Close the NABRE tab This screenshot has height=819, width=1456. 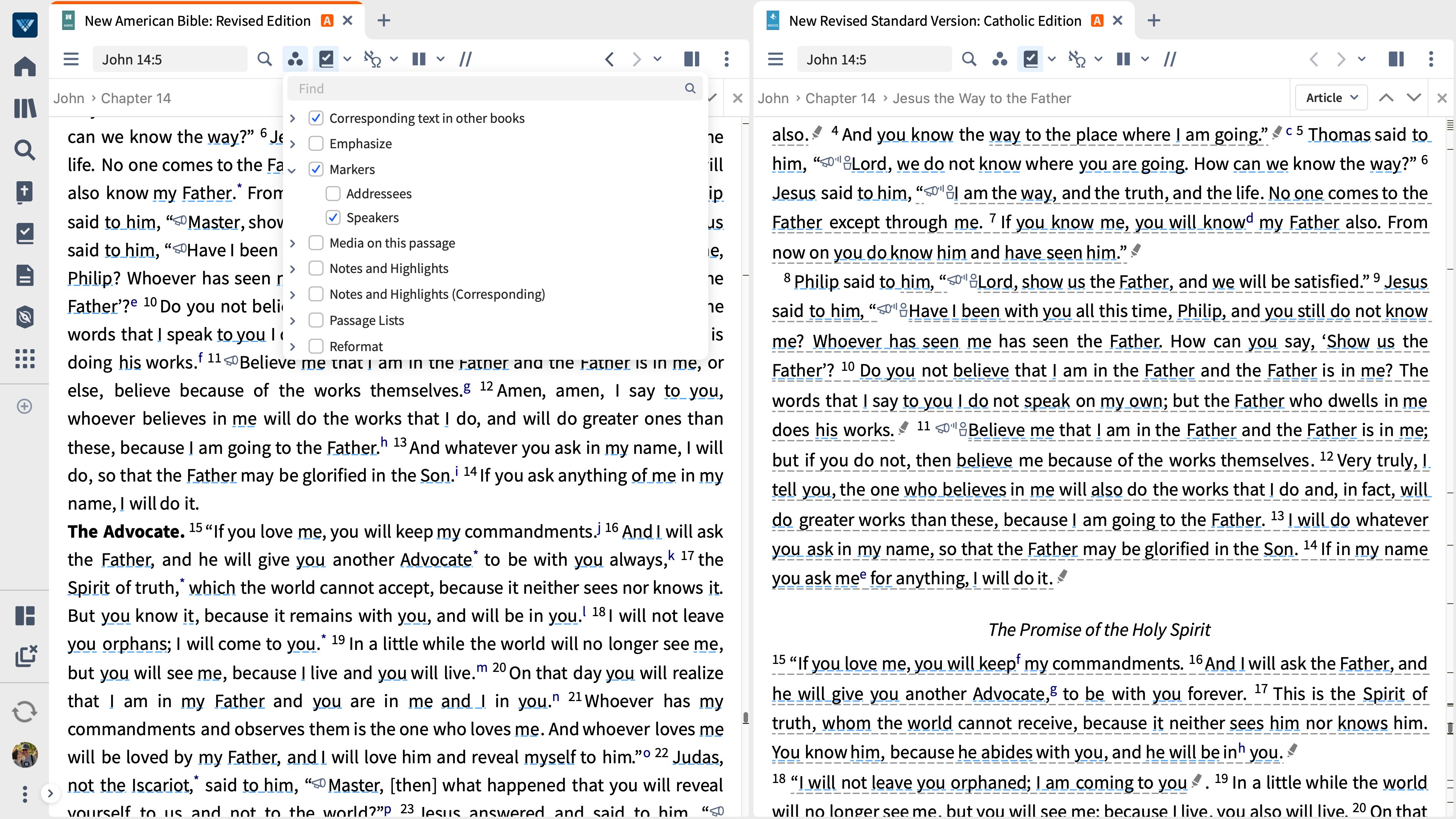click(x=348, y=21)
